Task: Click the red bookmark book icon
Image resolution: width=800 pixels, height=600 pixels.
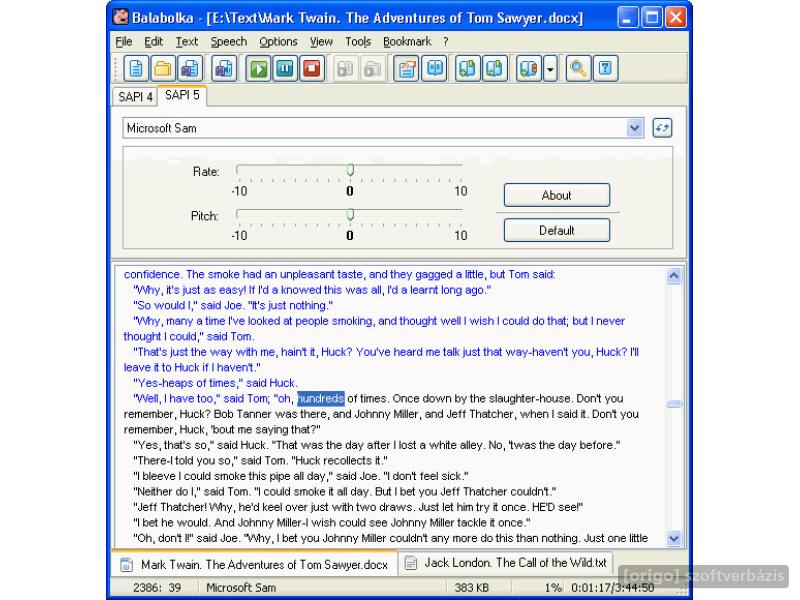Action: pyautogui.click(x=529, y=68)
